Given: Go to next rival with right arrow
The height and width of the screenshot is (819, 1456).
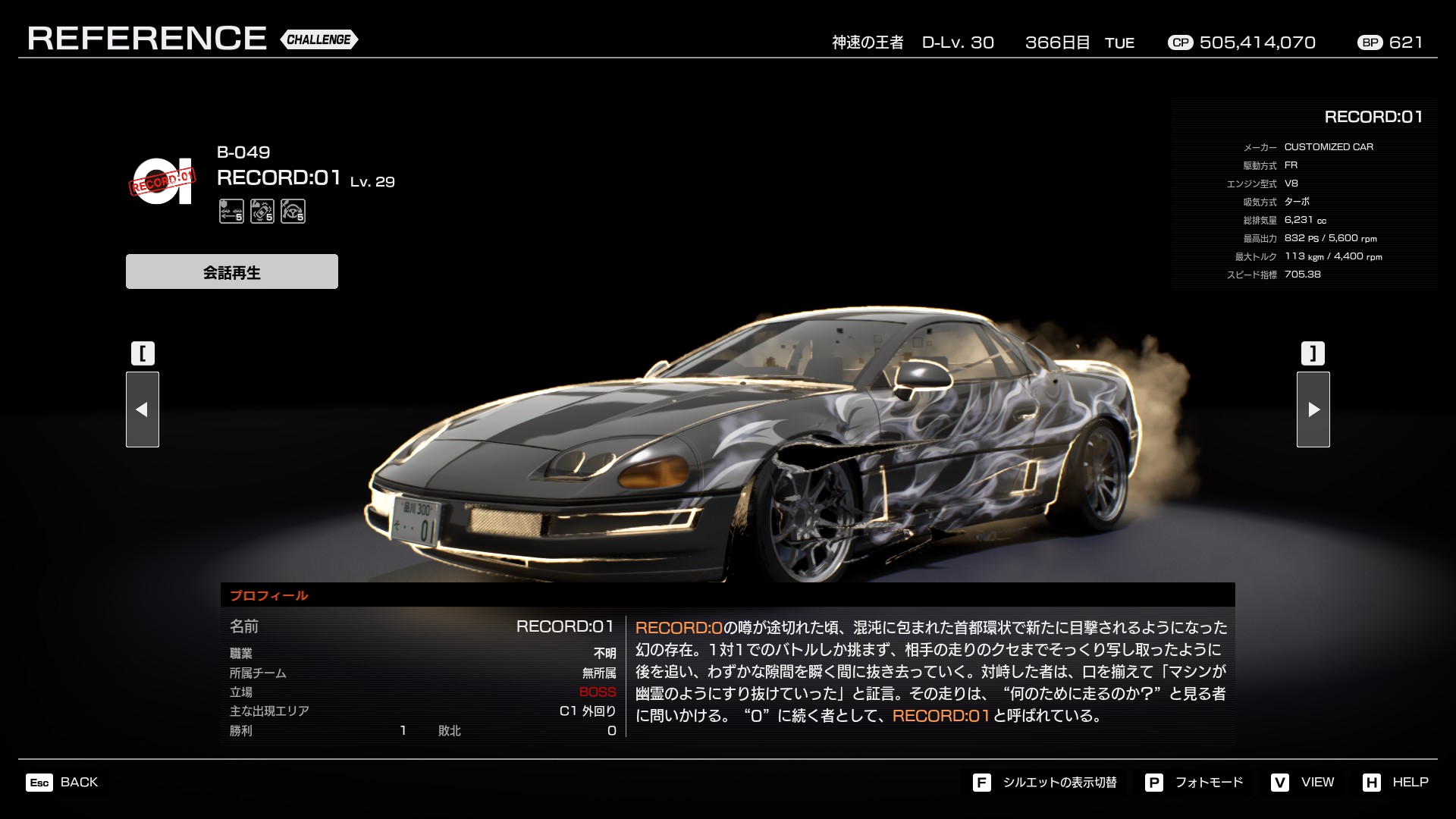Looking at the screenshot, I should (x=1313, y=409).
